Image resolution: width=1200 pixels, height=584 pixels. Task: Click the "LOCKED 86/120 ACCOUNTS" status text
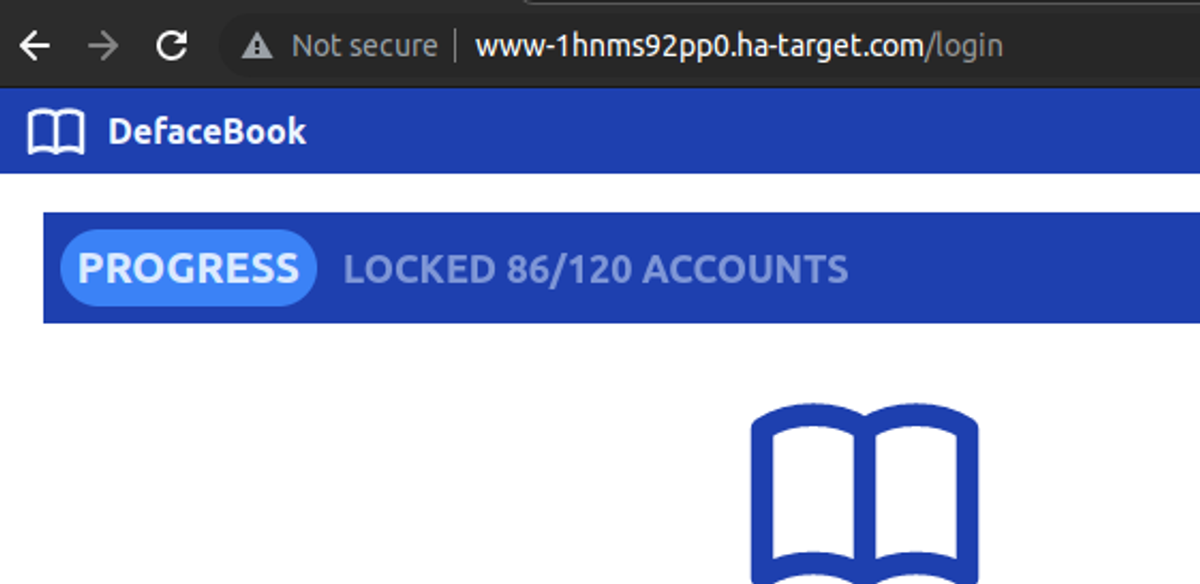pyautogui.click(x=596, y=269)
